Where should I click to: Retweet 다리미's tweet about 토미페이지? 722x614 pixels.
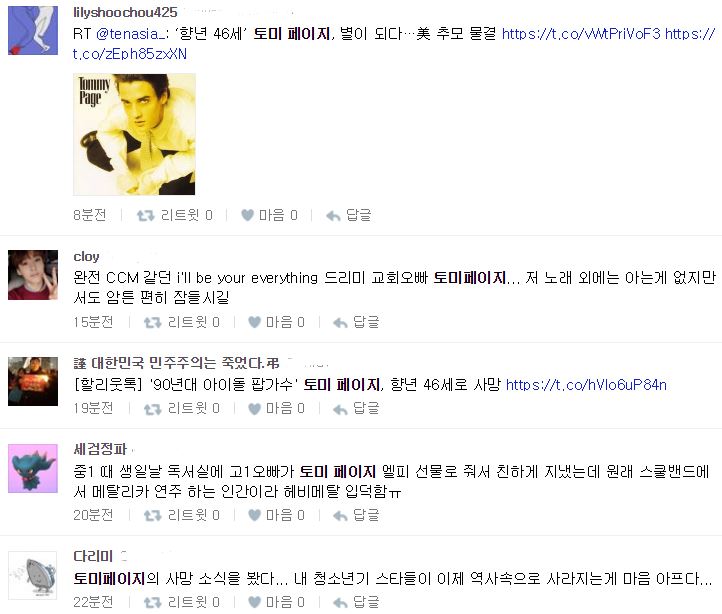(x=152, y=602)
